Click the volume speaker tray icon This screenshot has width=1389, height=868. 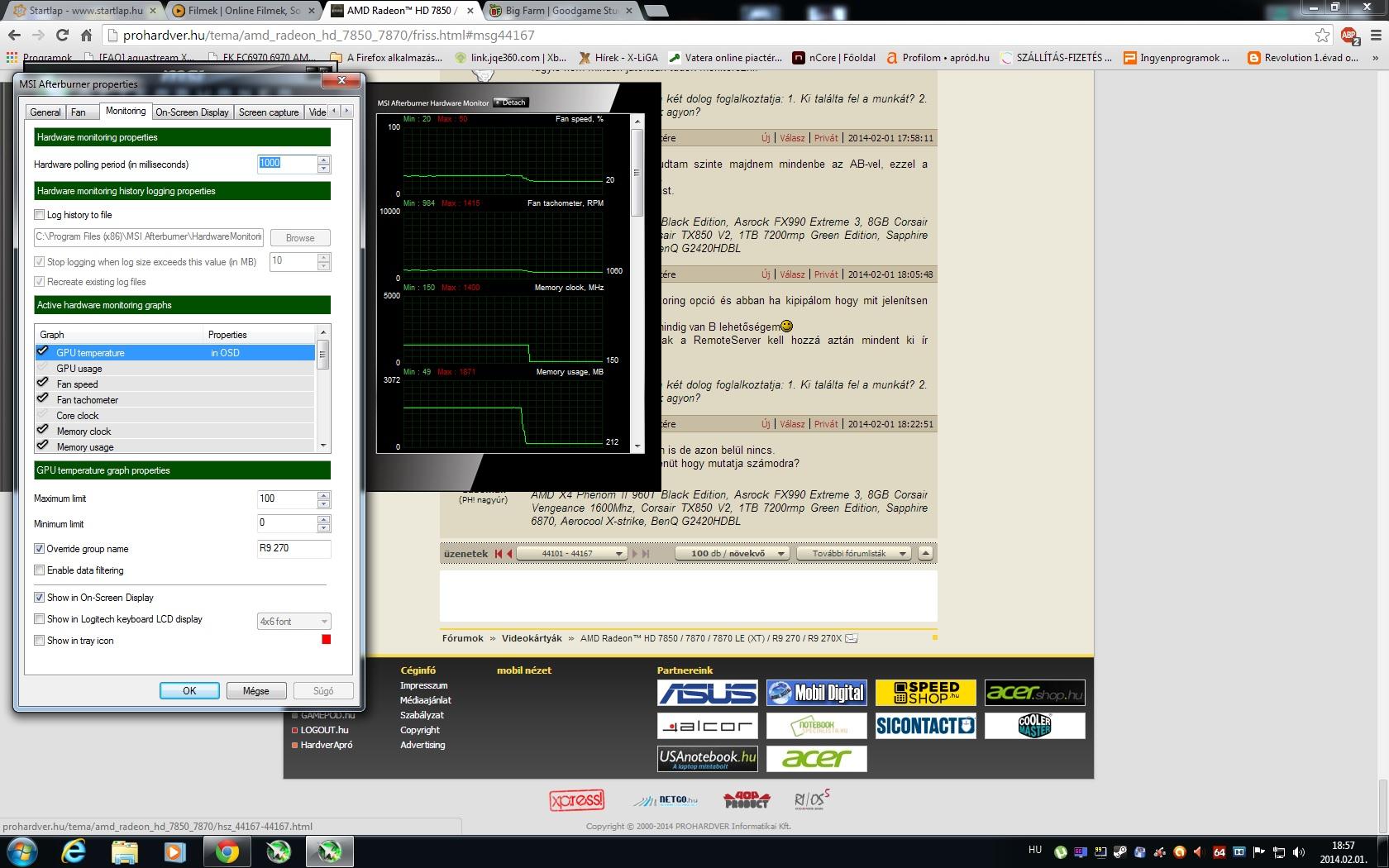(x=1299, y=851)
